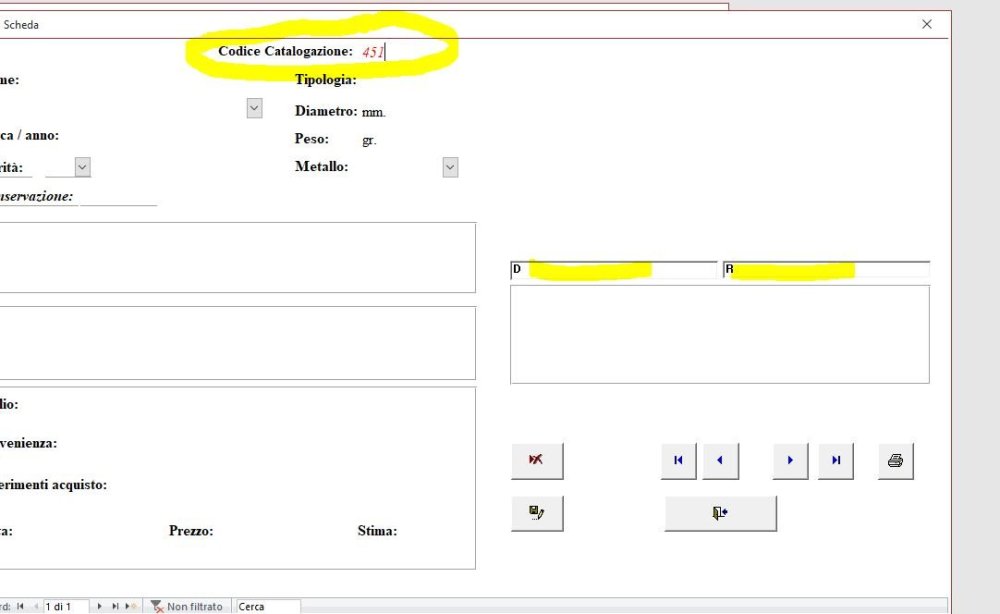This screenshot has width=1000, height=614.
Task: Go to first record using form button
Action: [678, 460]
